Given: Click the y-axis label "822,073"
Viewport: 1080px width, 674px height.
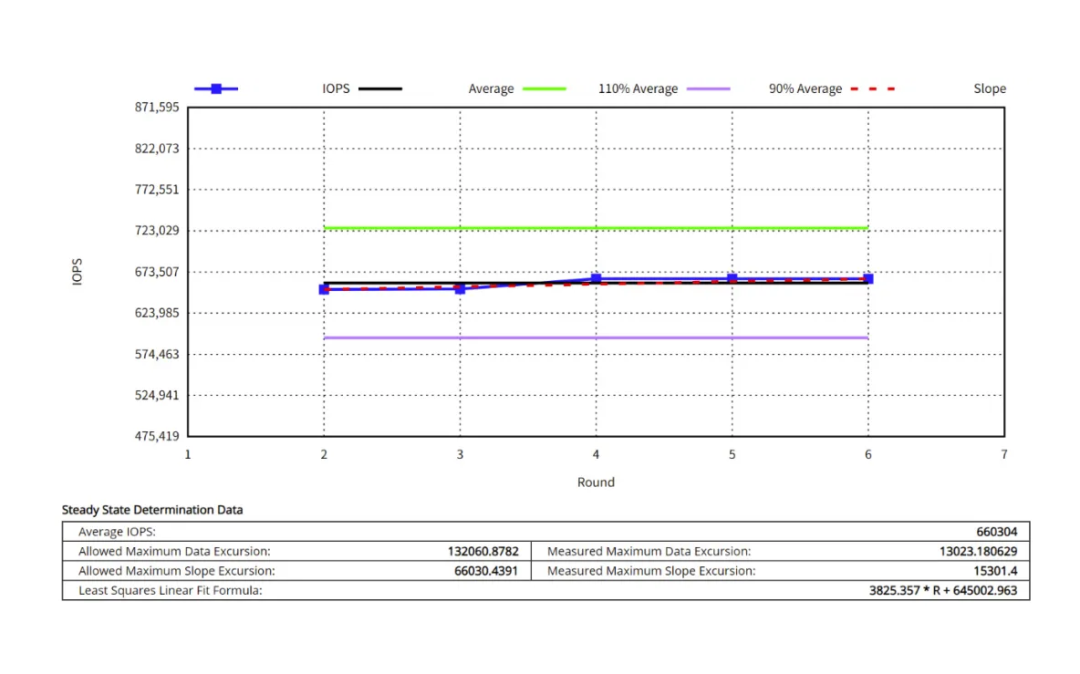Looking at the screenshot, I should (156, 149).
